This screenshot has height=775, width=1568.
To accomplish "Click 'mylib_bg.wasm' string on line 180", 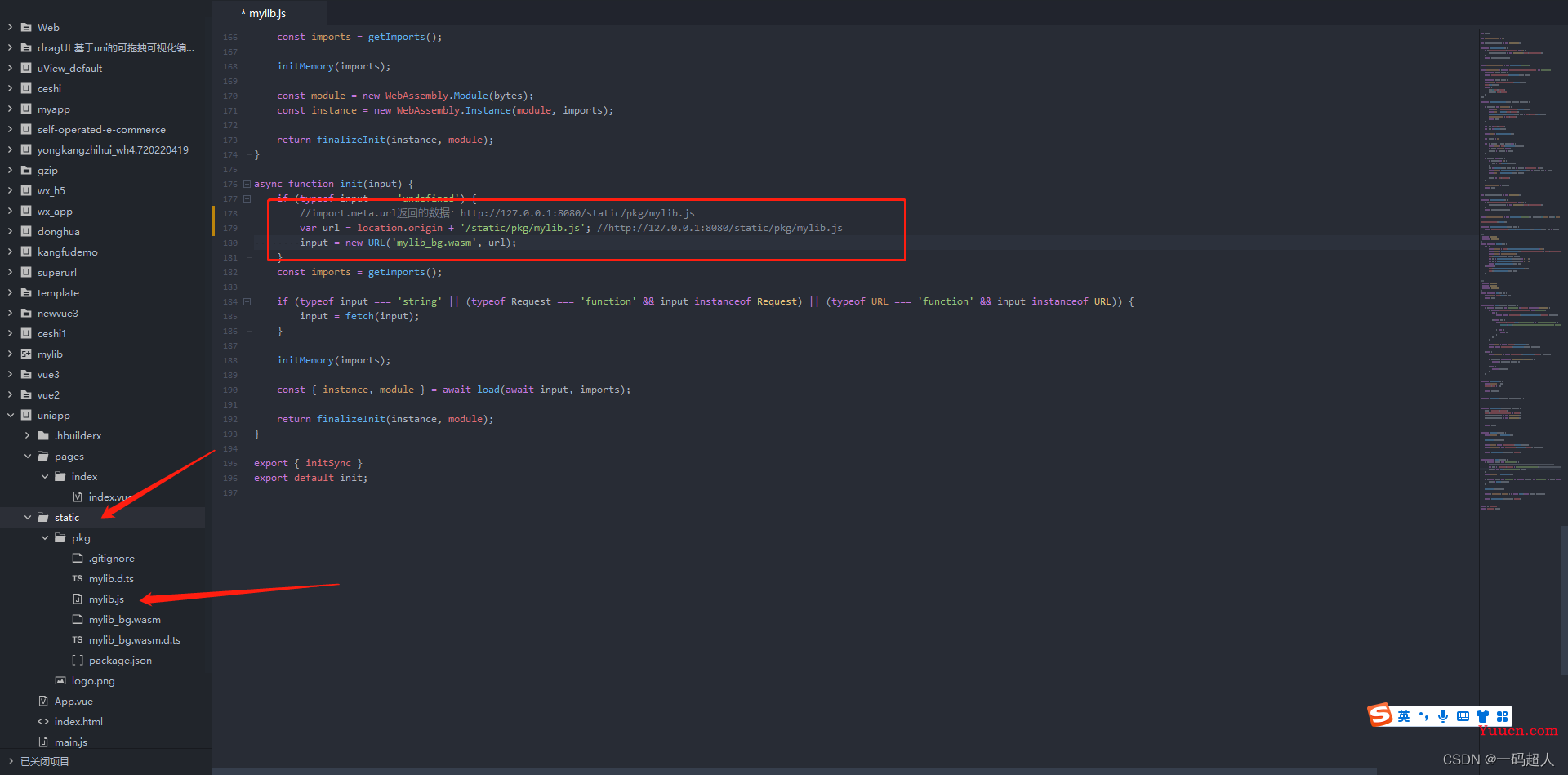I will click(434, 243).
